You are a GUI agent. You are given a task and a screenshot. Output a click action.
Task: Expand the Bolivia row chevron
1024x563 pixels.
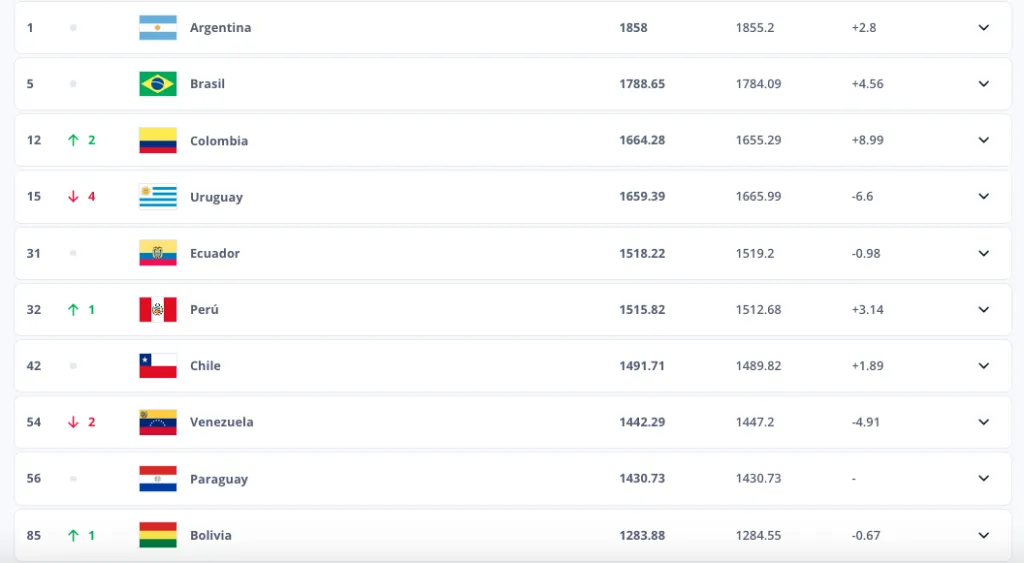pyautogui.click(x=983, y=535)
